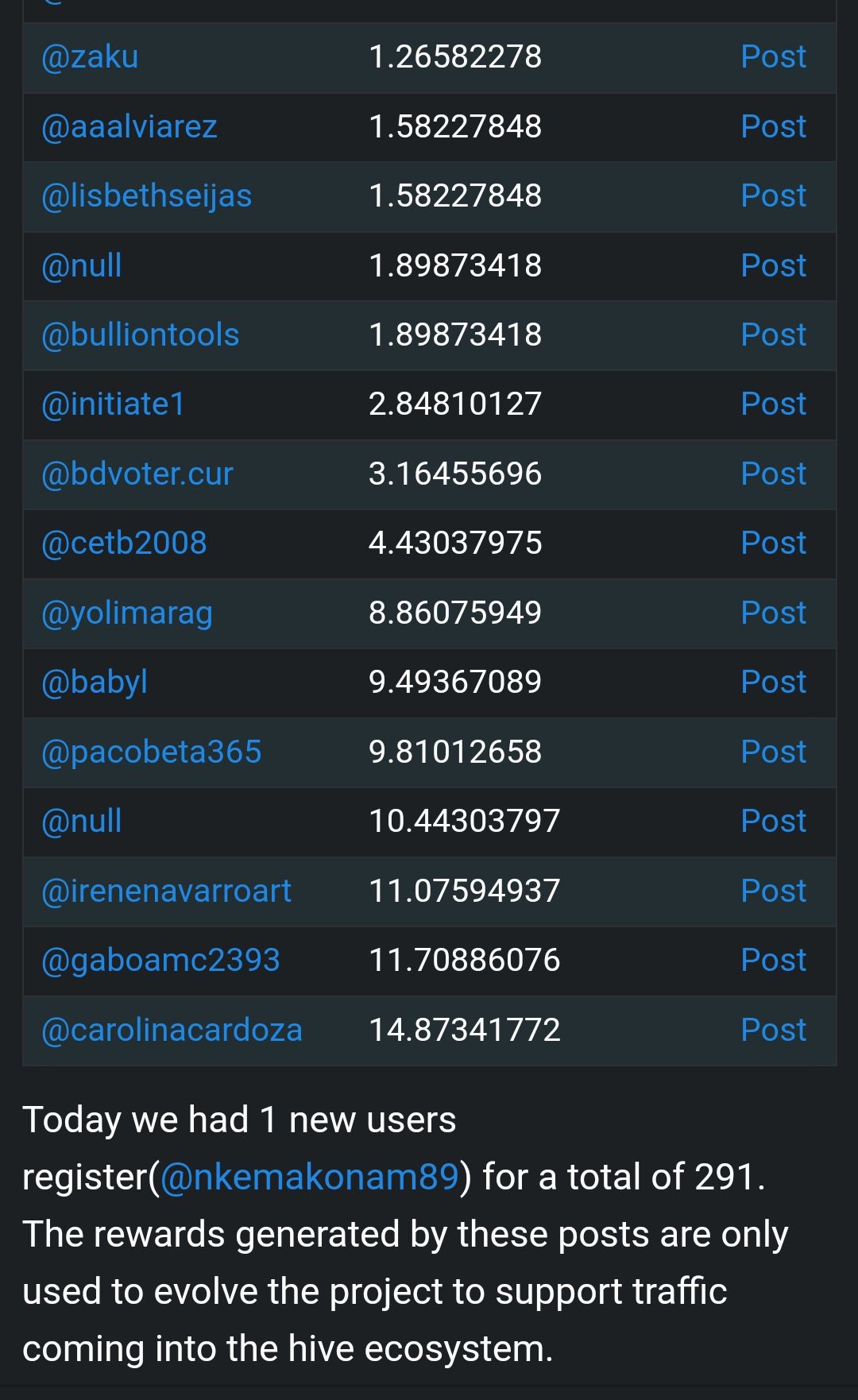Go to the @initiate1 profile
The image size is (858, 1400).
click(x=114, y=404)
